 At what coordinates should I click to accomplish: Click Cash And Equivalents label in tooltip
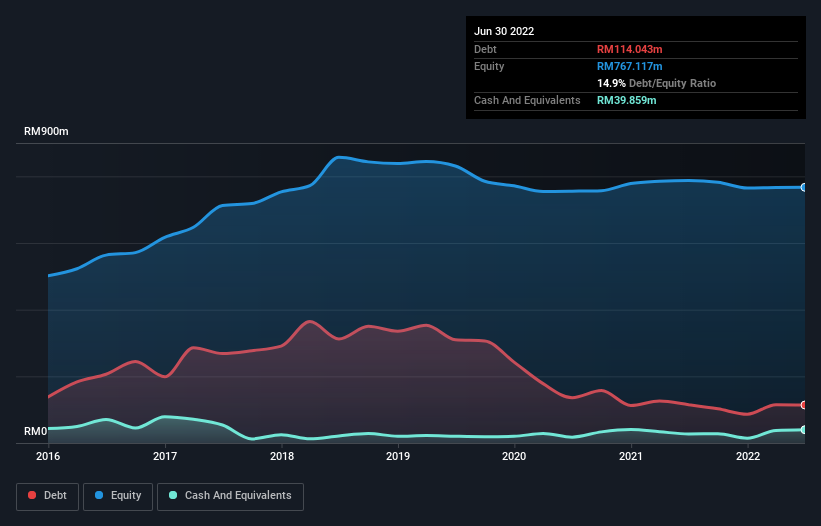[x=527, y=100]
